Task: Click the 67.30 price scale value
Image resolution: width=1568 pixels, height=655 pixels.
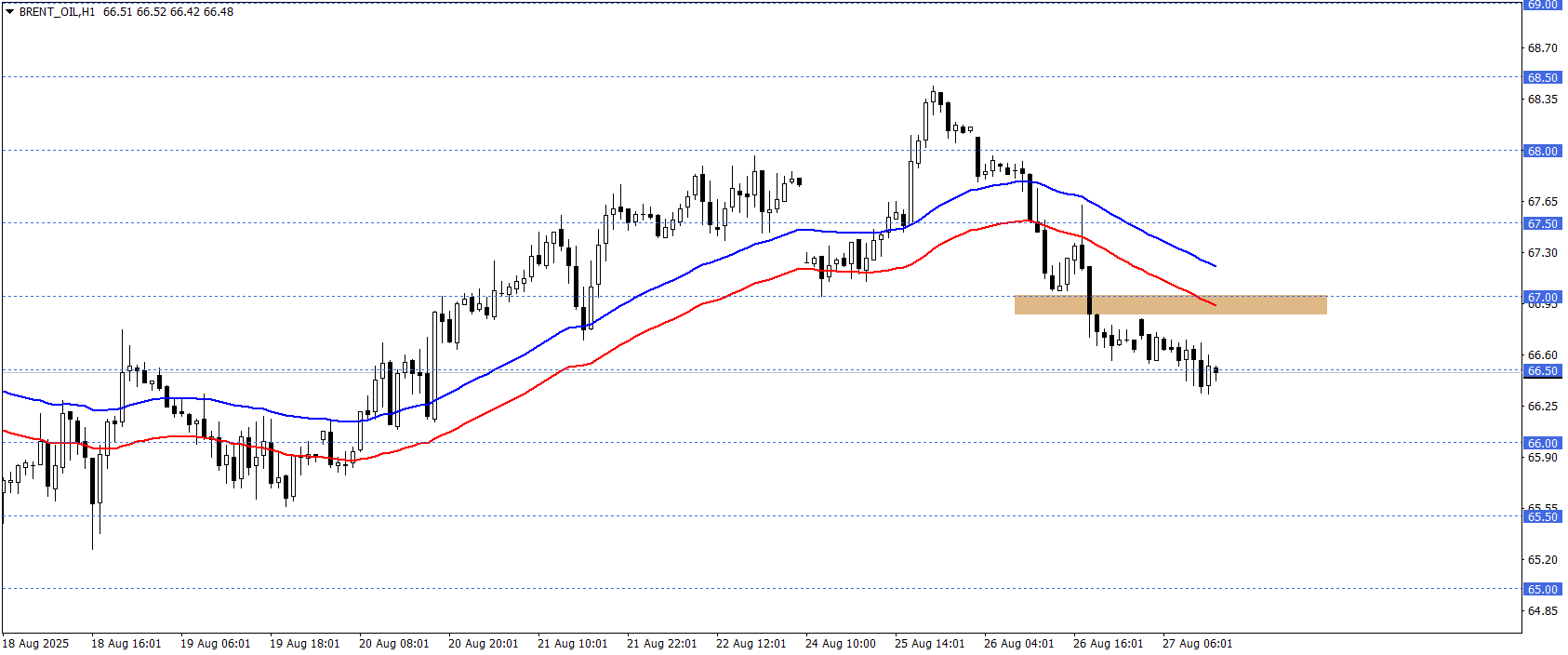Action: pyautogui.click(x=1543, y=253)
